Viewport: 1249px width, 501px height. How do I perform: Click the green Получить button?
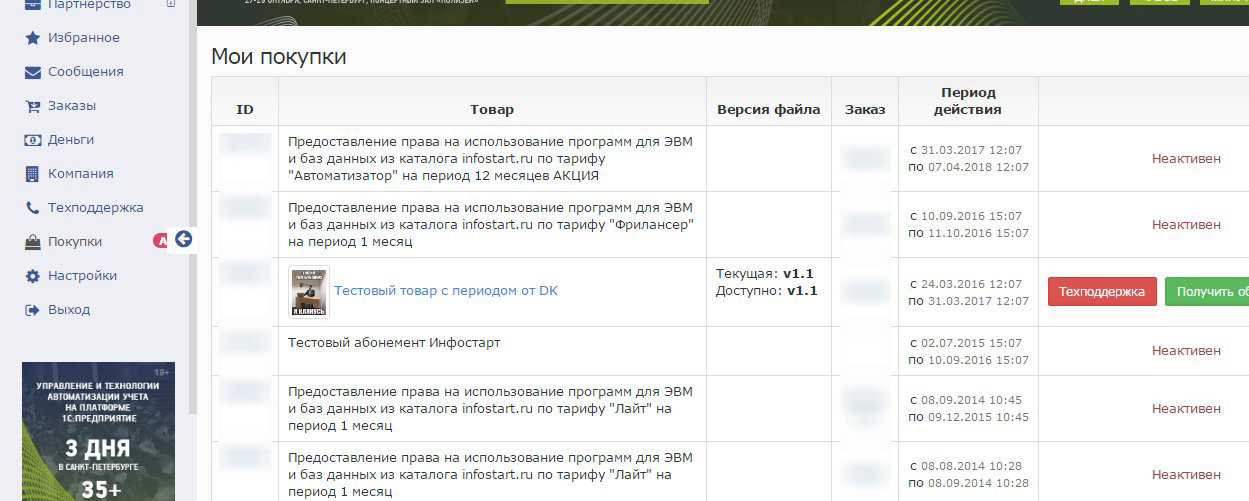[1207, 292]
